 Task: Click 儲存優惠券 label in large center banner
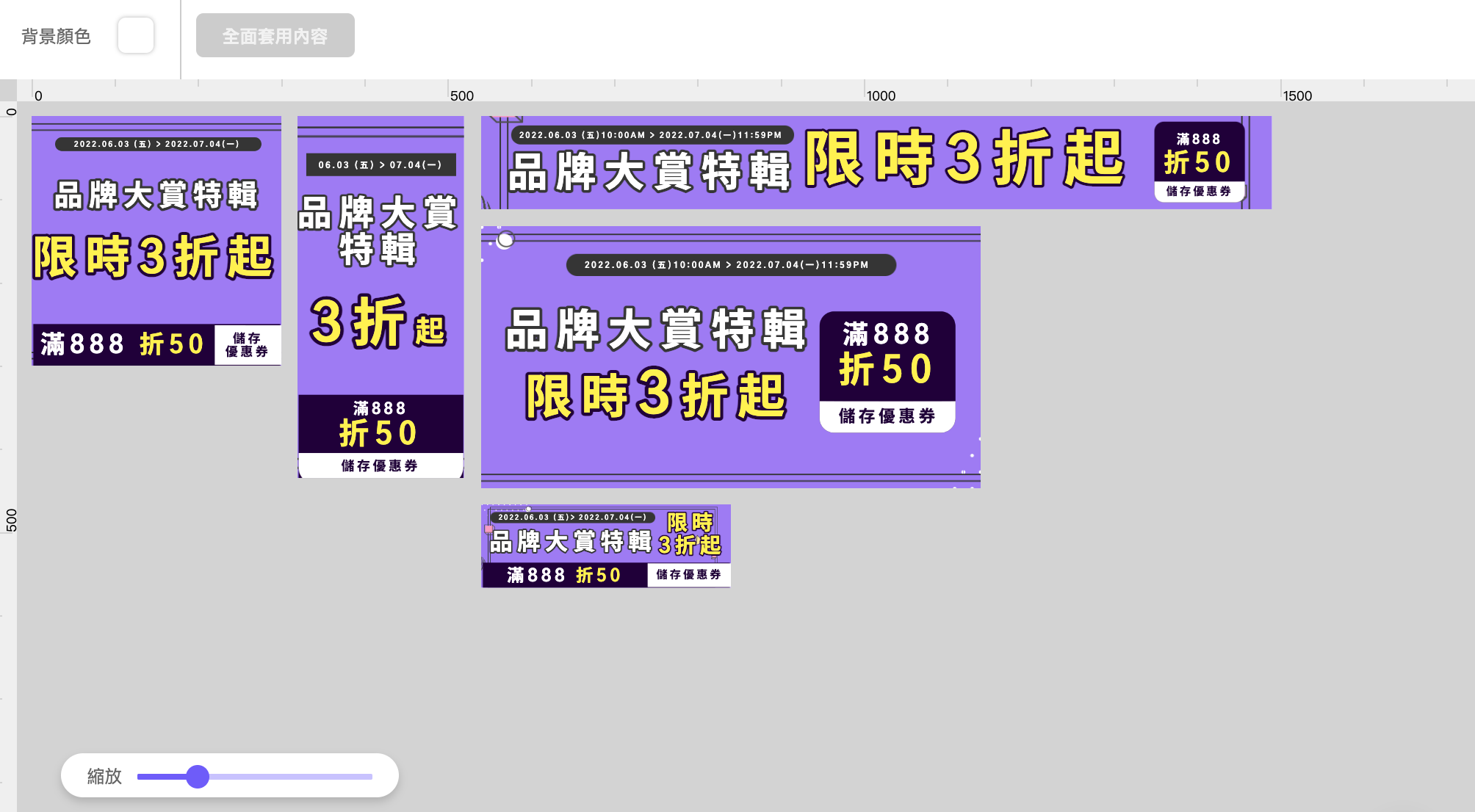887,416
